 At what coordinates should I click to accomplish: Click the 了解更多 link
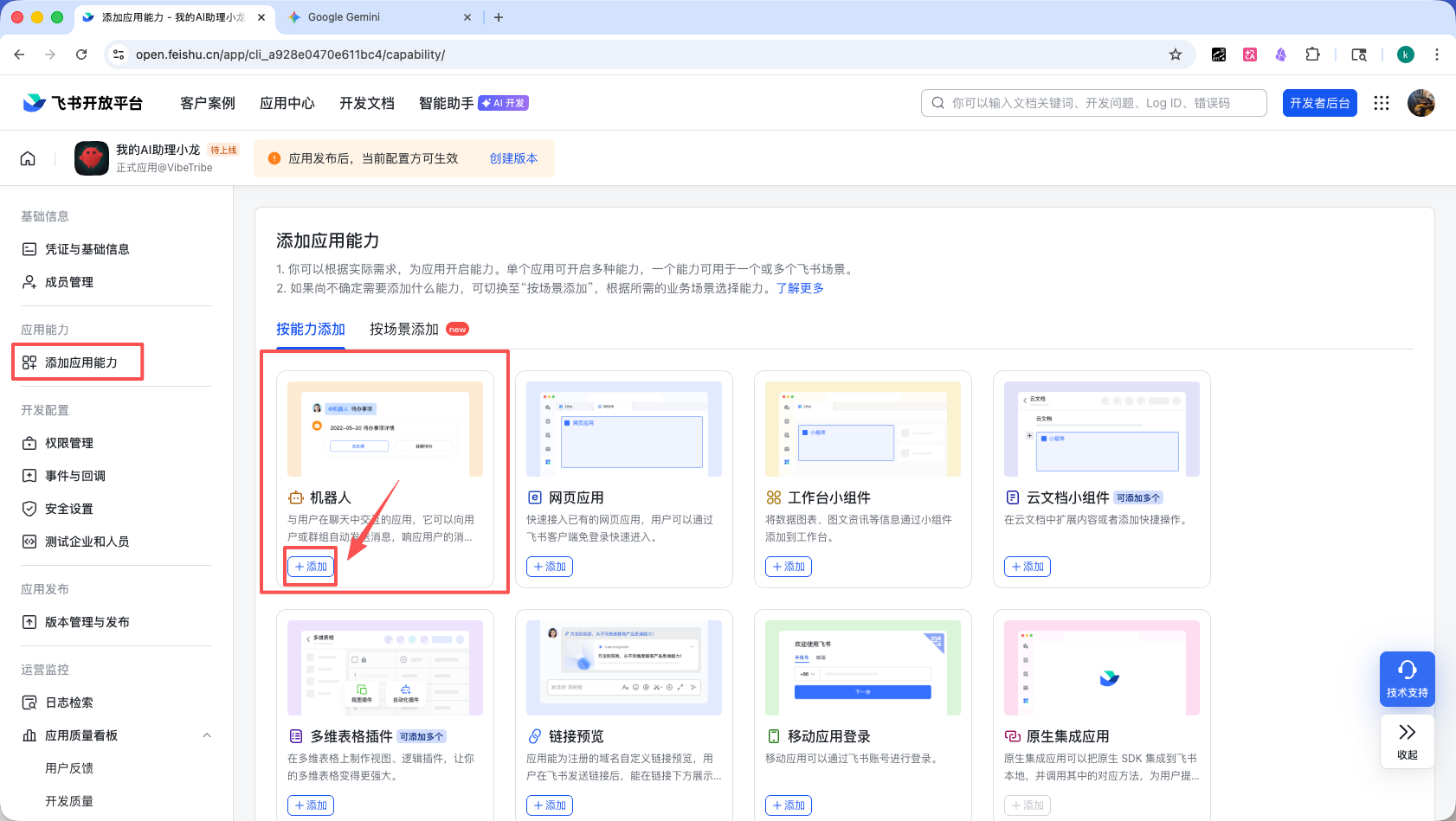click(800, 288)
